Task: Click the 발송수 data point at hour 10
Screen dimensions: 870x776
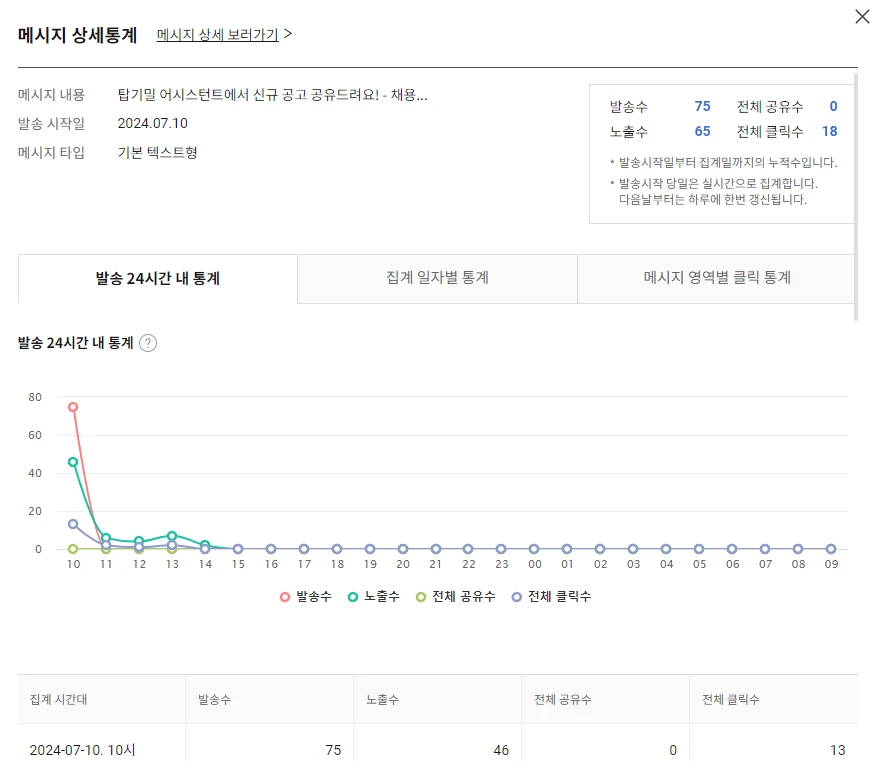Action: click(x=73, y=407)
